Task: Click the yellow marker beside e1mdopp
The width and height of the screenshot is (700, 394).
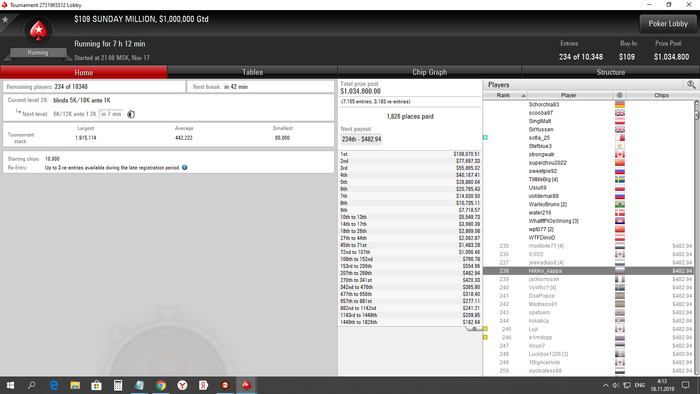Action: [x=485, y=337]
